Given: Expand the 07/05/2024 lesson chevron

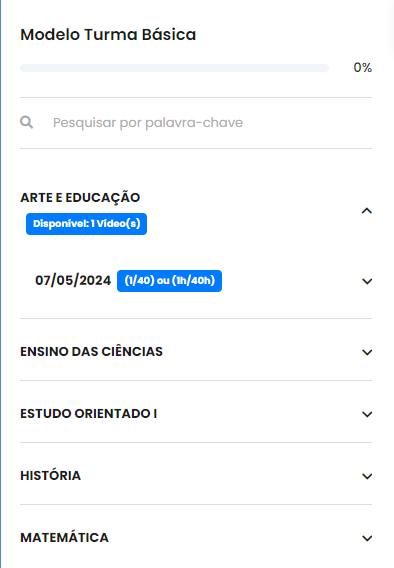Looking at the screenshot, I should [367, 281].
